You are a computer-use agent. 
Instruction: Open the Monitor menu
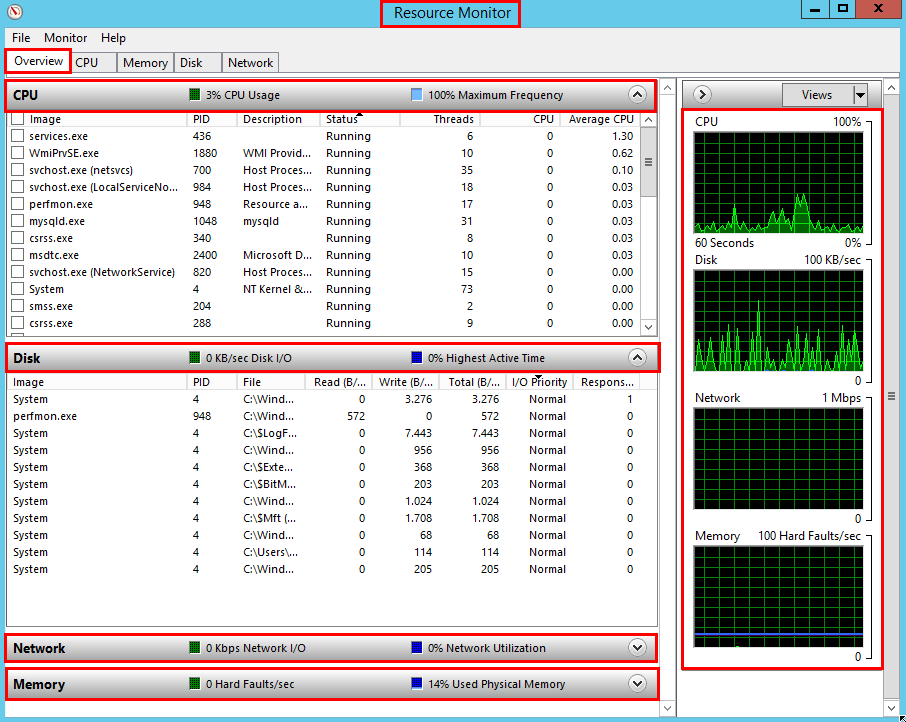coord(65,38)
